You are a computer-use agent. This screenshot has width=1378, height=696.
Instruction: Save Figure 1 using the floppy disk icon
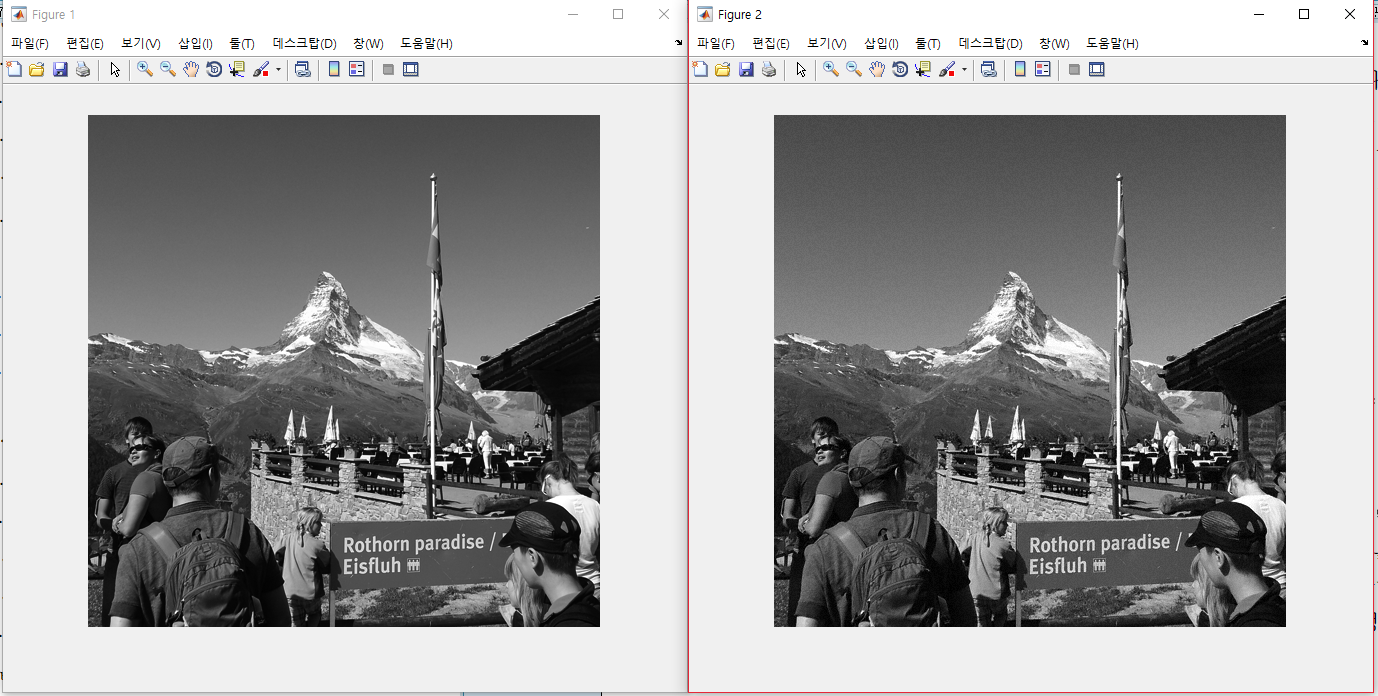point(60,70)
